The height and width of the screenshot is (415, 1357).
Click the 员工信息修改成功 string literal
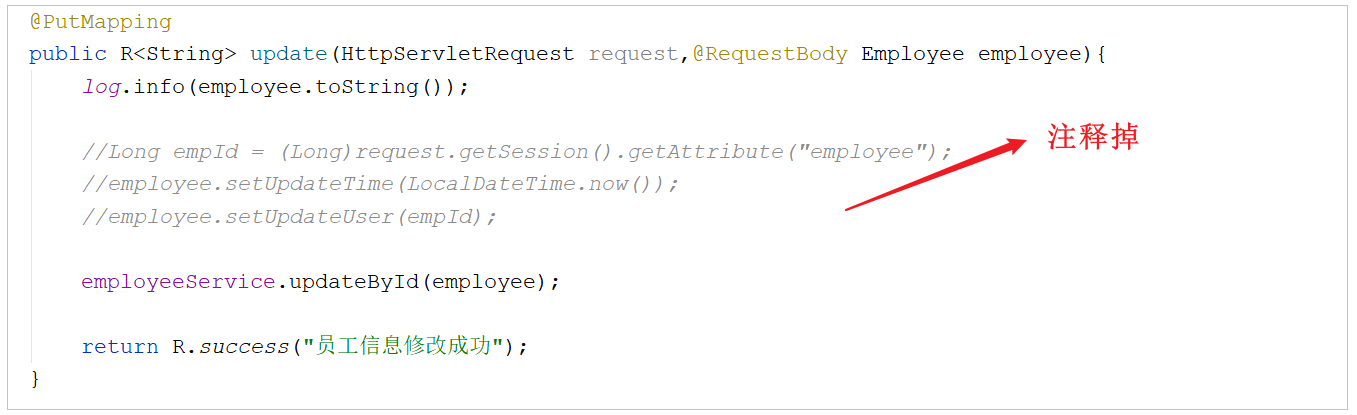(408, 347)
